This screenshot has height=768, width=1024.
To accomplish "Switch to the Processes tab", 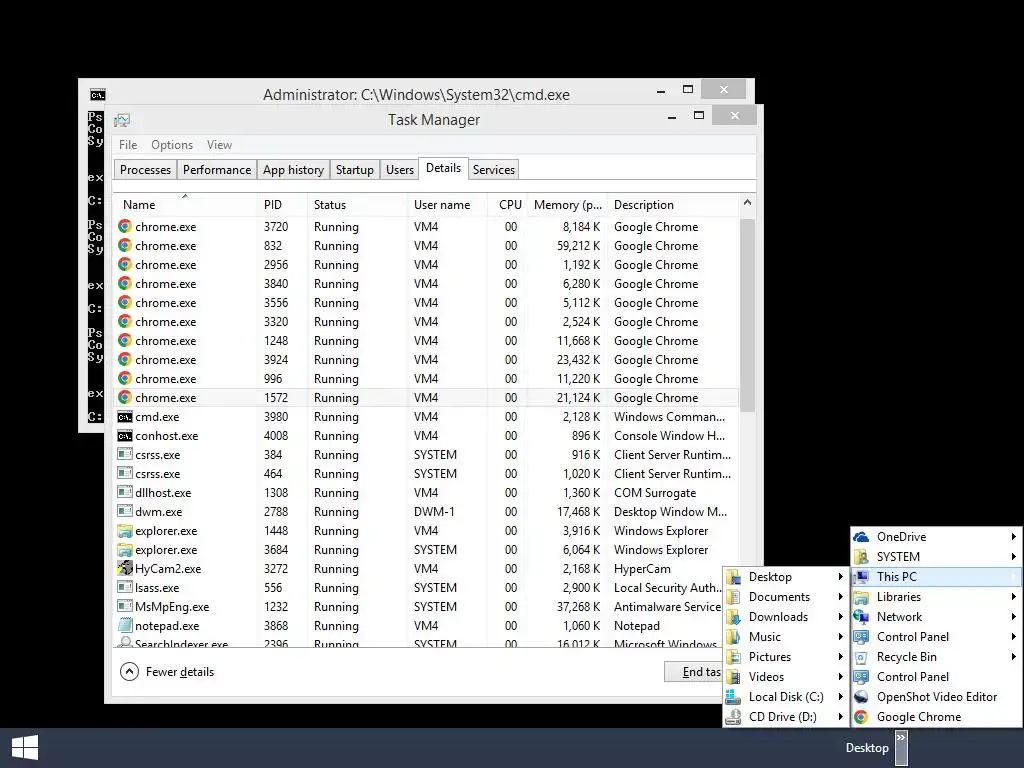I will 145,170.
